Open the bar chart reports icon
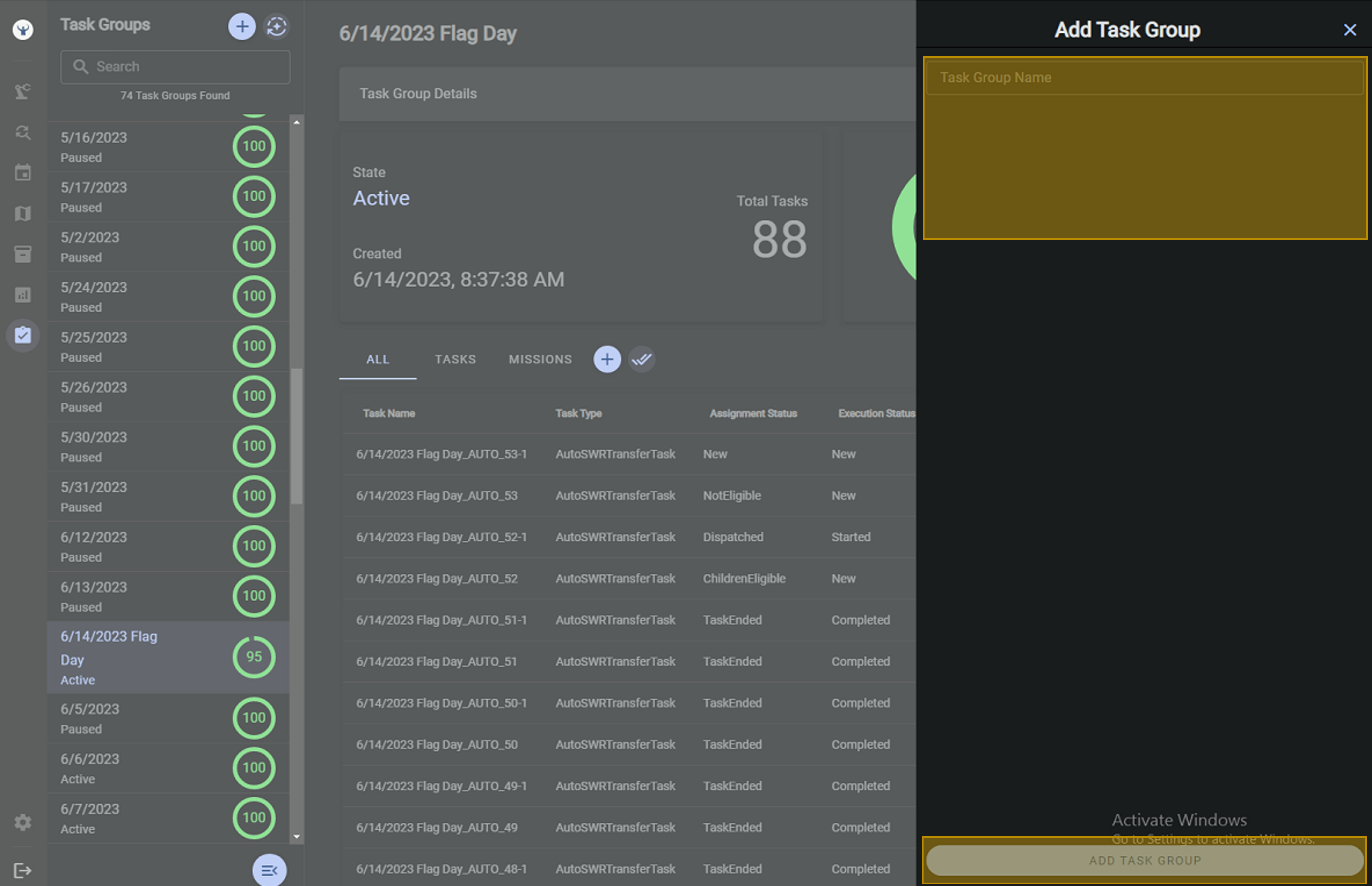 click(23, 294)
